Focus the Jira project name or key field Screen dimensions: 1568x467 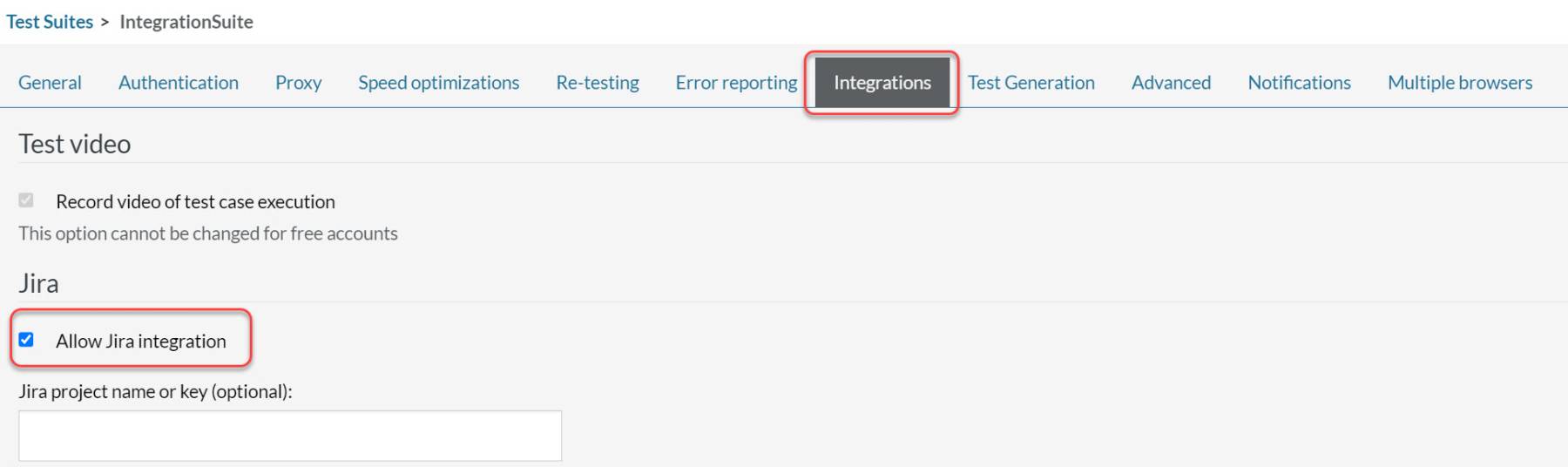click(x=290, y=436)
